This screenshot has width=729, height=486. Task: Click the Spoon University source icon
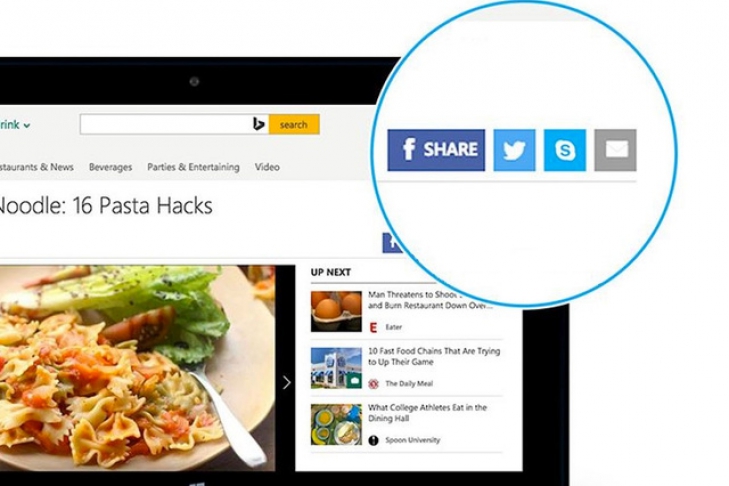[373, 440]
